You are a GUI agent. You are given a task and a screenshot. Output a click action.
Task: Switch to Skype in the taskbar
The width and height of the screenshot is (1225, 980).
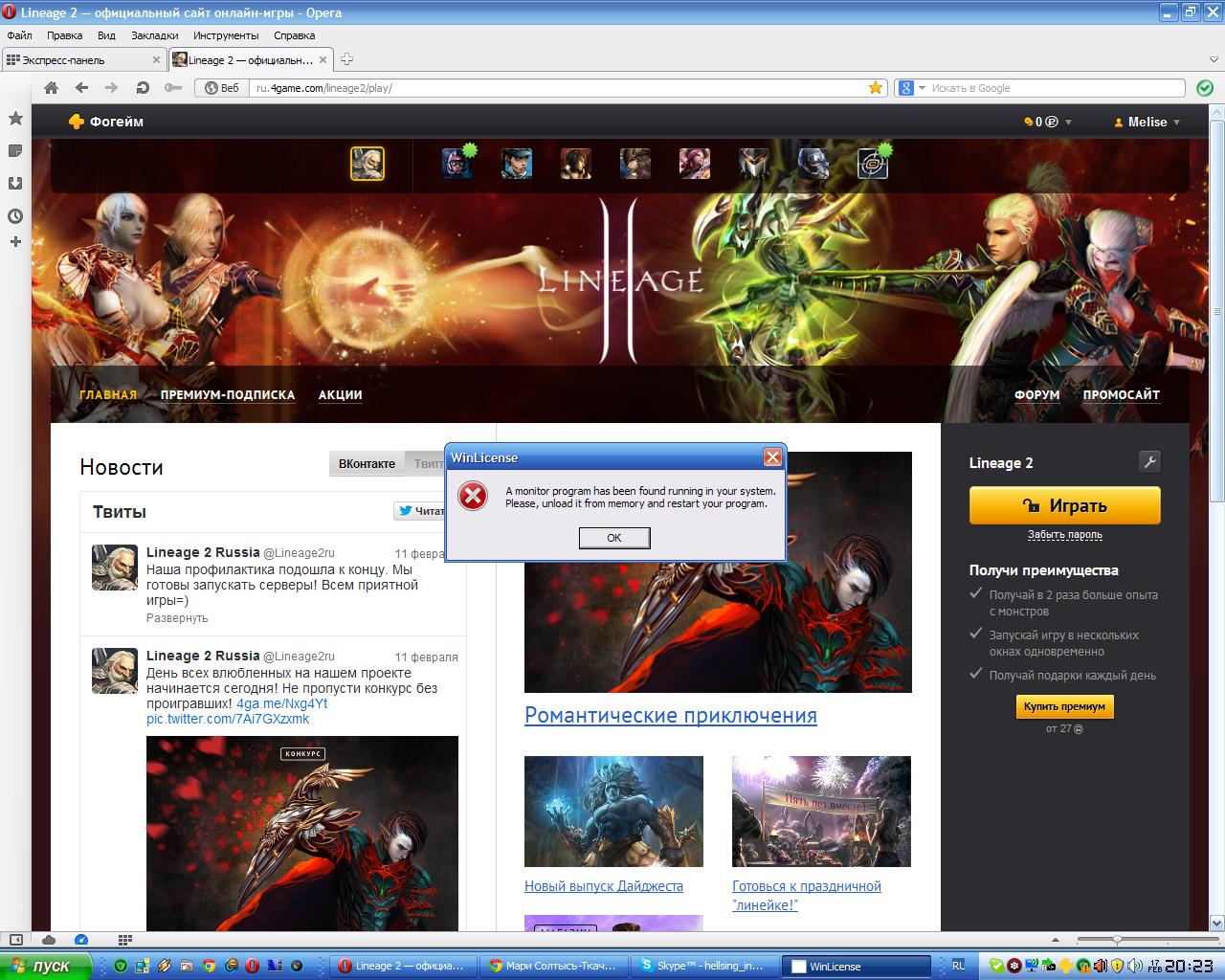[703, 966]
